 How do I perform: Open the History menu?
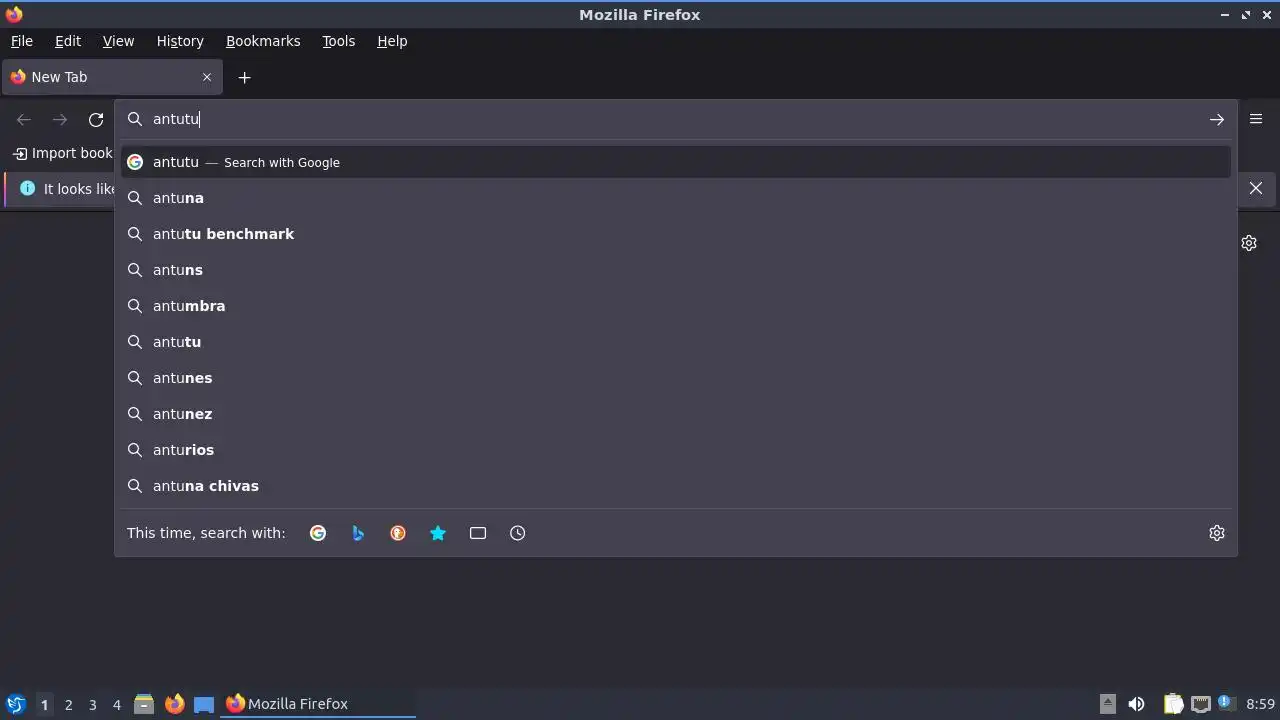click(180, 41)
